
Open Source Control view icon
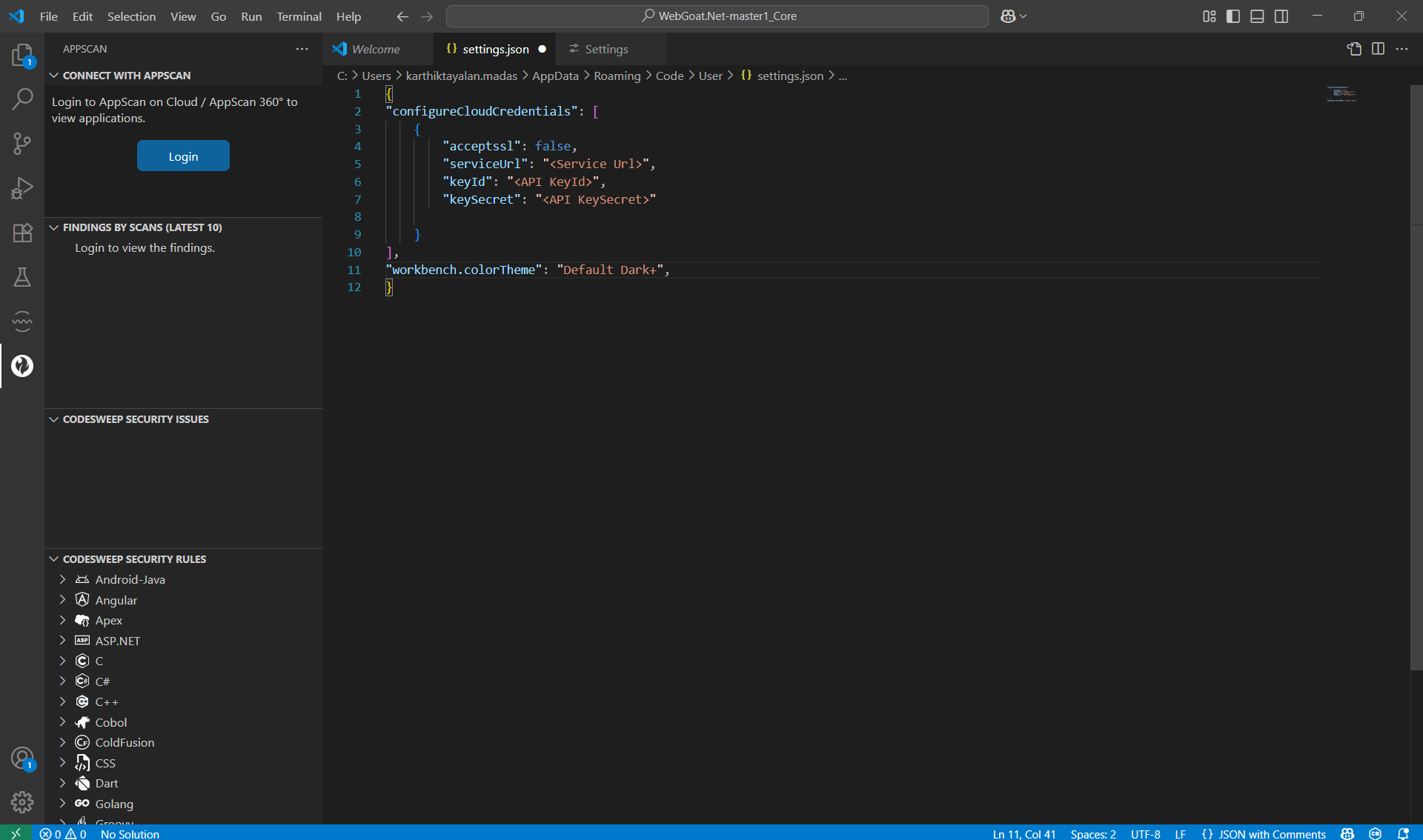(x=22, y=143)
